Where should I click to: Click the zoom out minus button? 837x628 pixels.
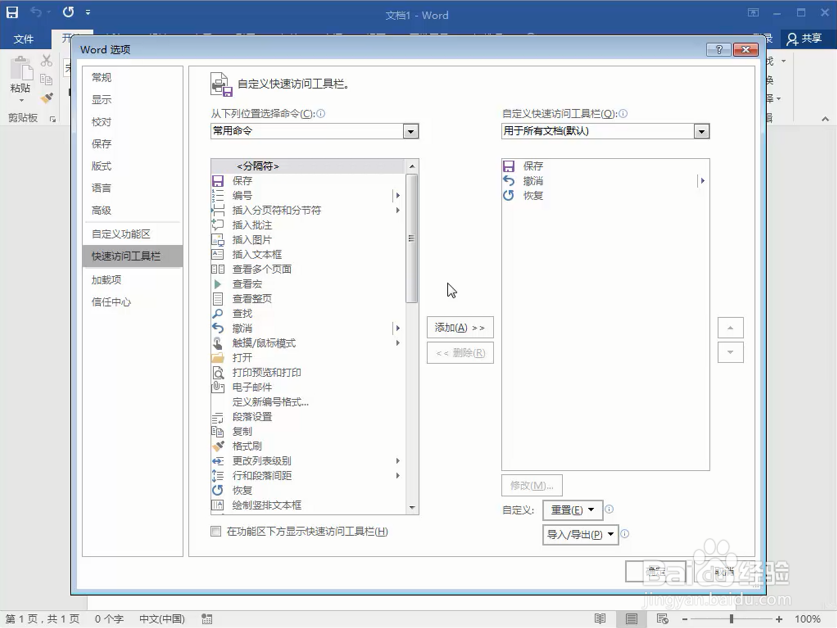[685, 619]
